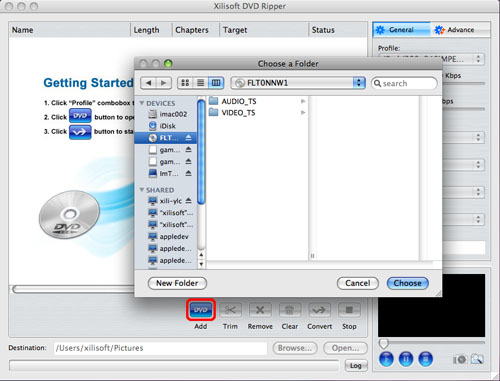Take a snapshot with camera icon
Screen dimensions: 500x381
(460, 359)
